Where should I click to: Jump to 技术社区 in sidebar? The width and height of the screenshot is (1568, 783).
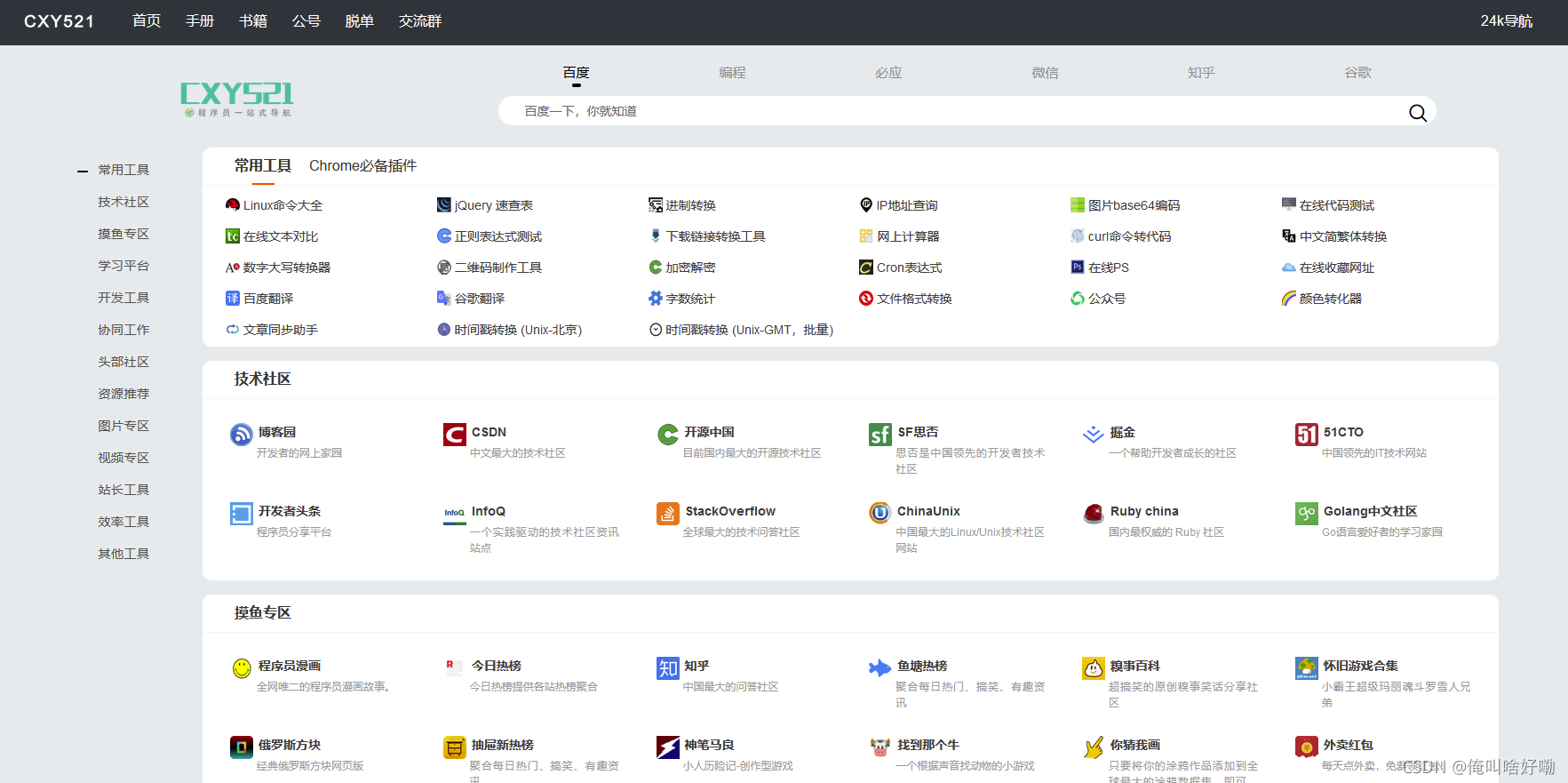coord(123,202)
